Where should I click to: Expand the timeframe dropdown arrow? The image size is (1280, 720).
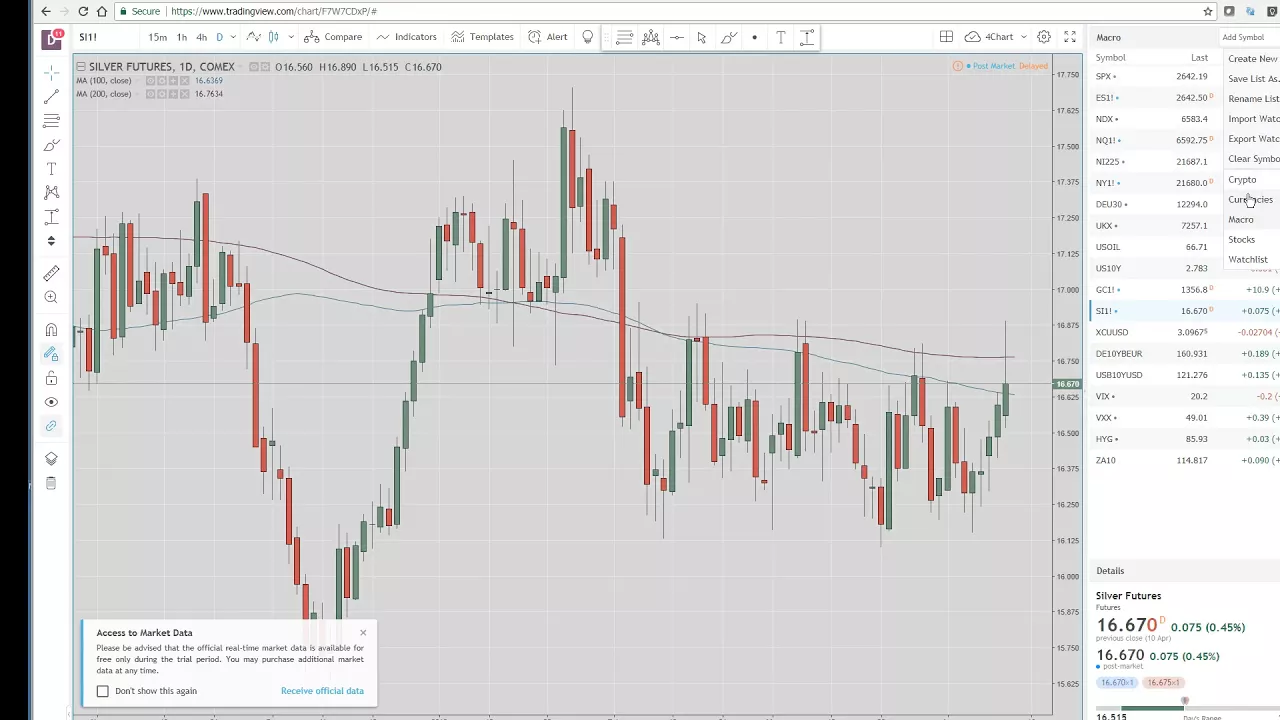[233, 37]
